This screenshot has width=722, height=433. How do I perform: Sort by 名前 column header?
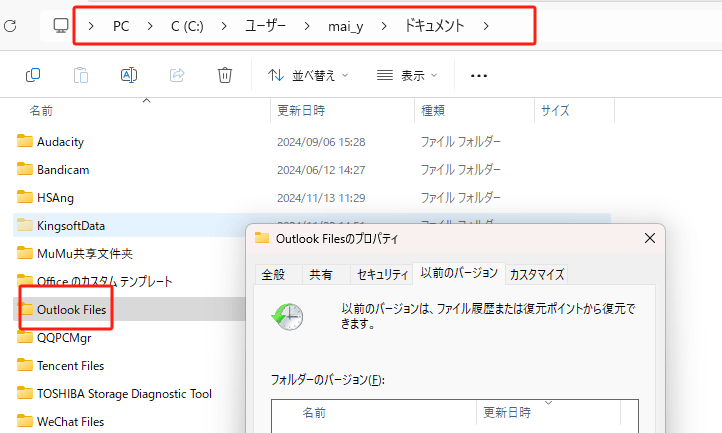[x=41, y=111]
